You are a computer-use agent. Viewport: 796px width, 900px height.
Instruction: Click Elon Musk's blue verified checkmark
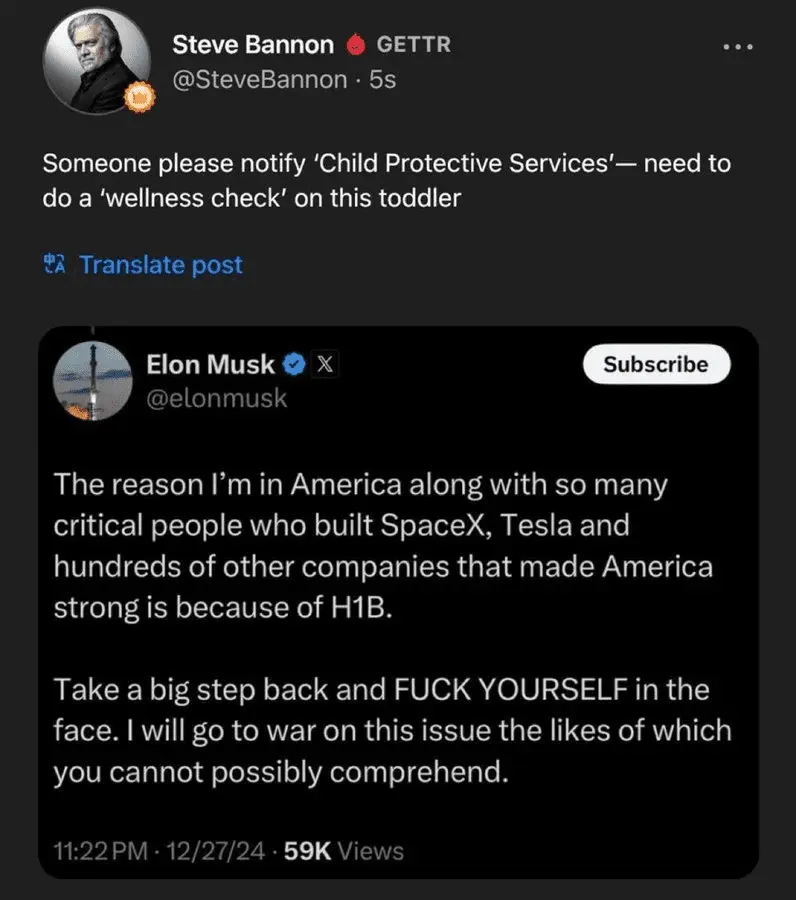pos(293,365)
